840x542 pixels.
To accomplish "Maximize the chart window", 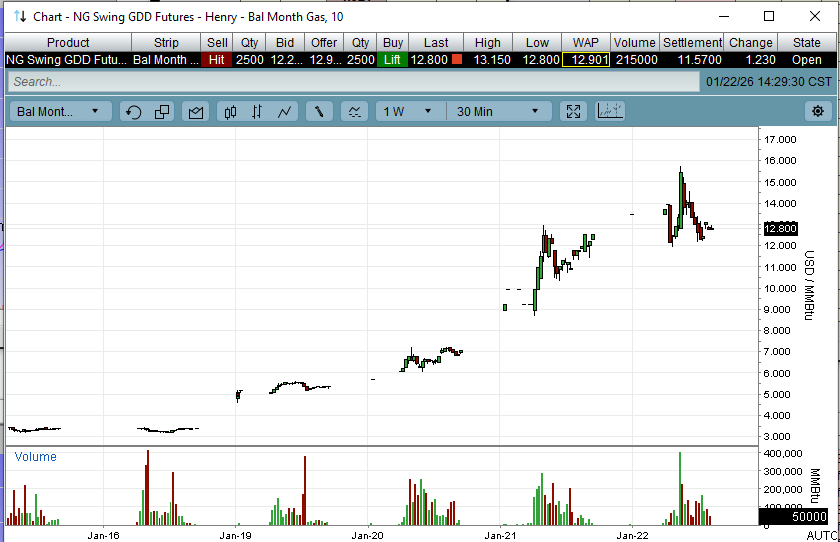I will [x=769, y=16].
